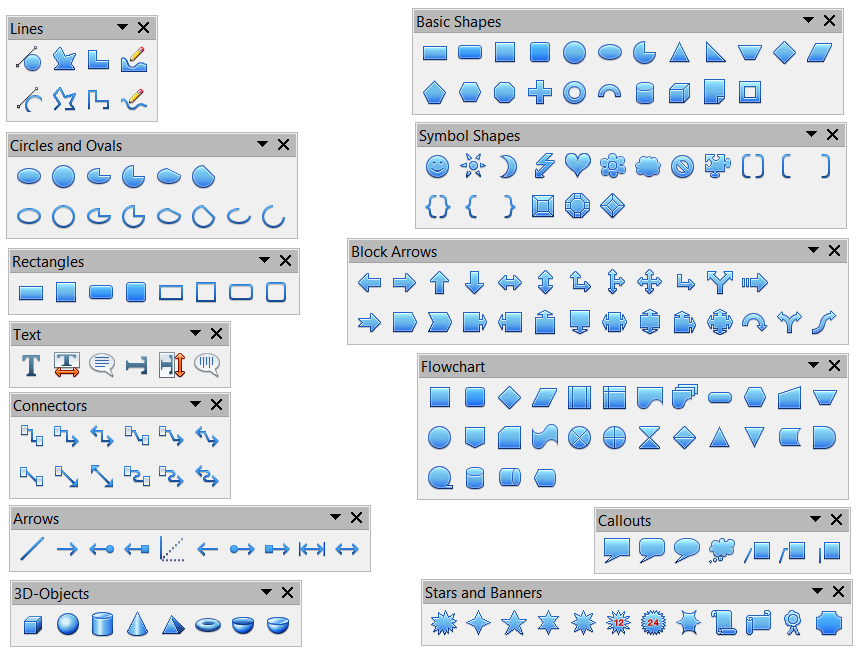Open the Connectors toolbar dropdown arrow
Image resolution: width=864 pixels, height=660 pixels.
pos(195,405)
